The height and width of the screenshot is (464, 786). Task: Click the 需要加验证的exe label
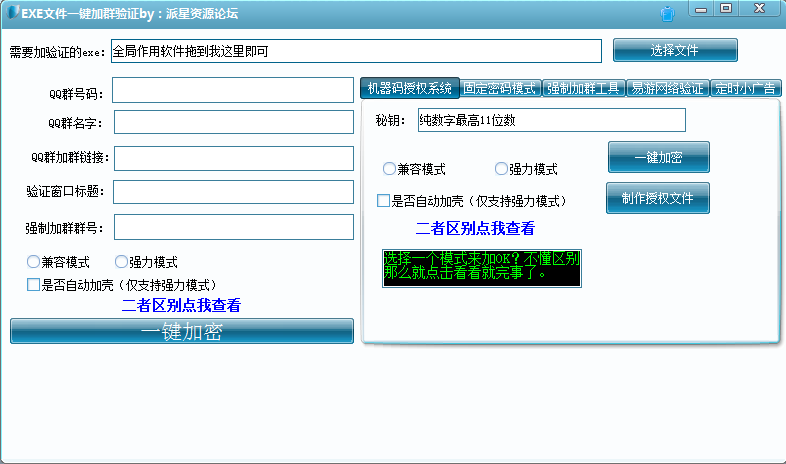pos(57,52)
